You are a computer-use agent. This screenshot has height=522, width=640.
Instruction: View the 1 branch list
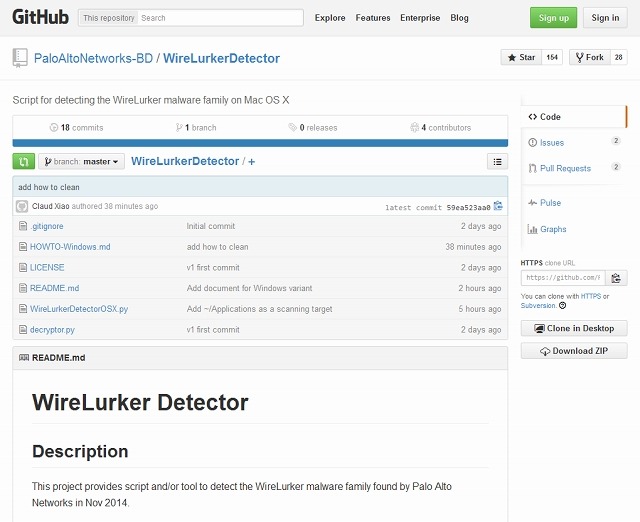tap(196, 127)
